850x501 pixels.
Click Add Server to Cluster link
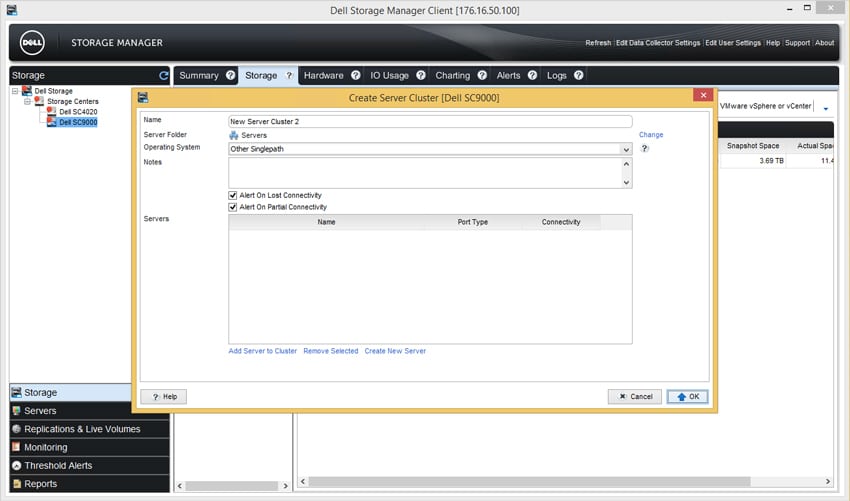[x=262, y=351]
